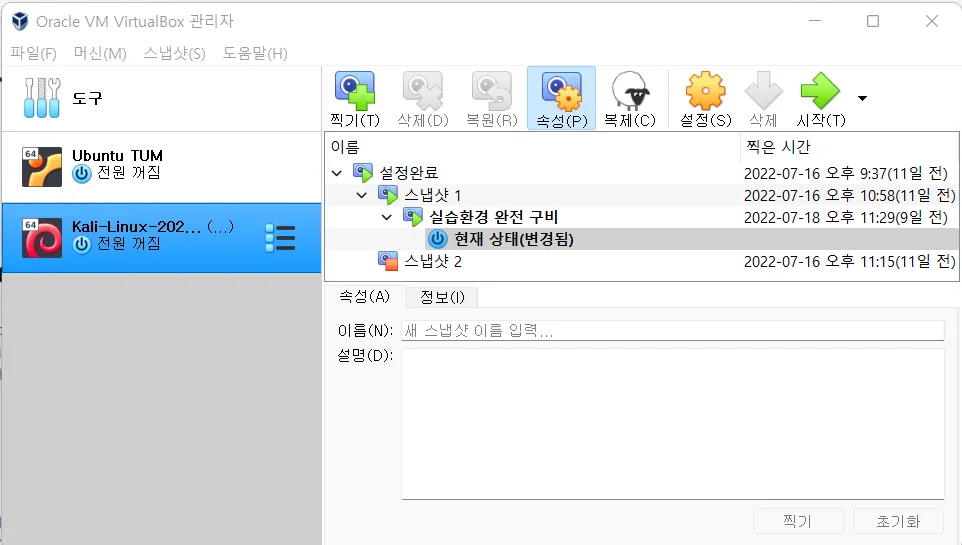Click the timestamp 2022-07-16 오후 11:15
The width and height of the screenshot is (962, 545).
pos(850,262)
